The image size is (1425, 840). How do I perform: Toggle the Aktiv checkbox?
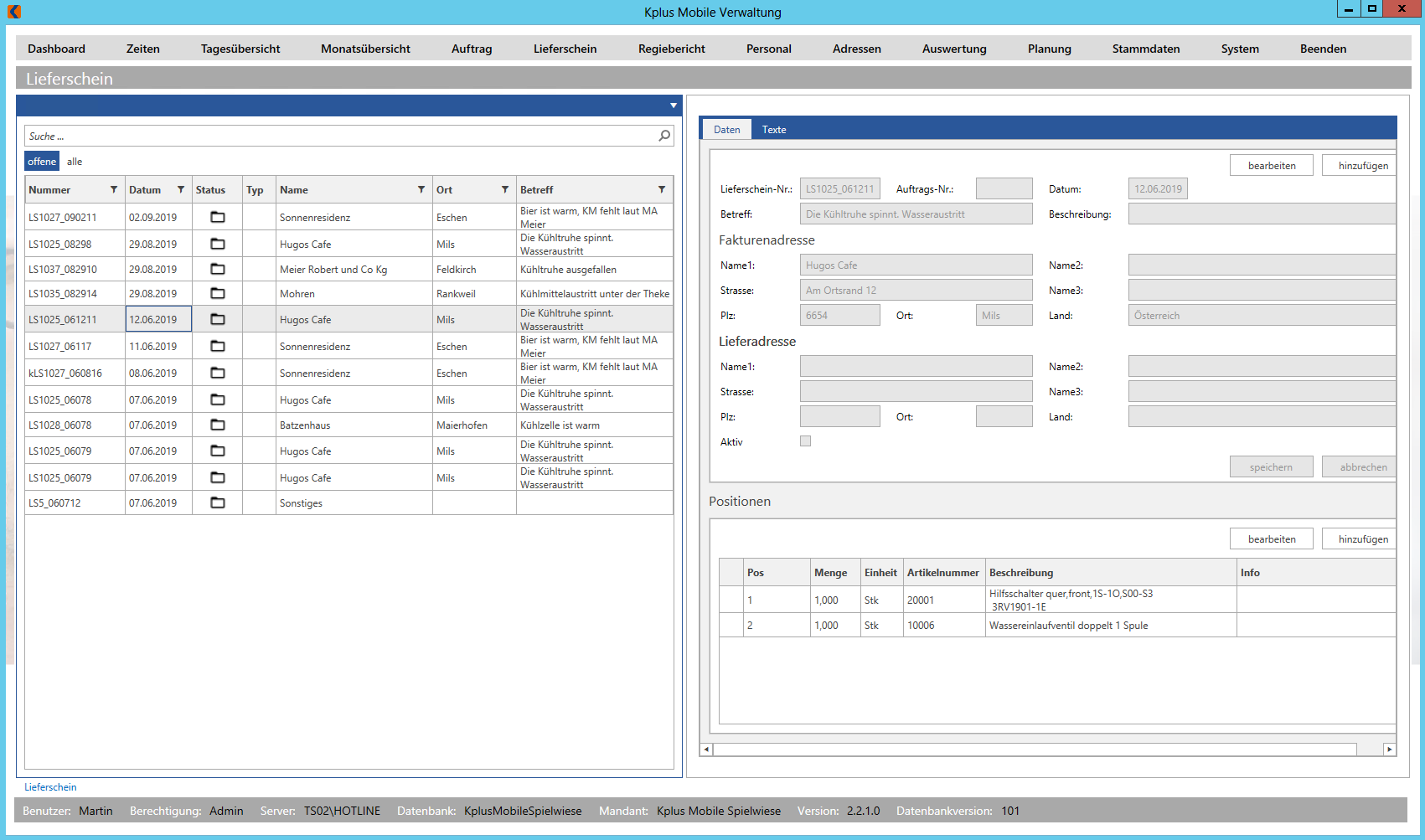point(805,441)
